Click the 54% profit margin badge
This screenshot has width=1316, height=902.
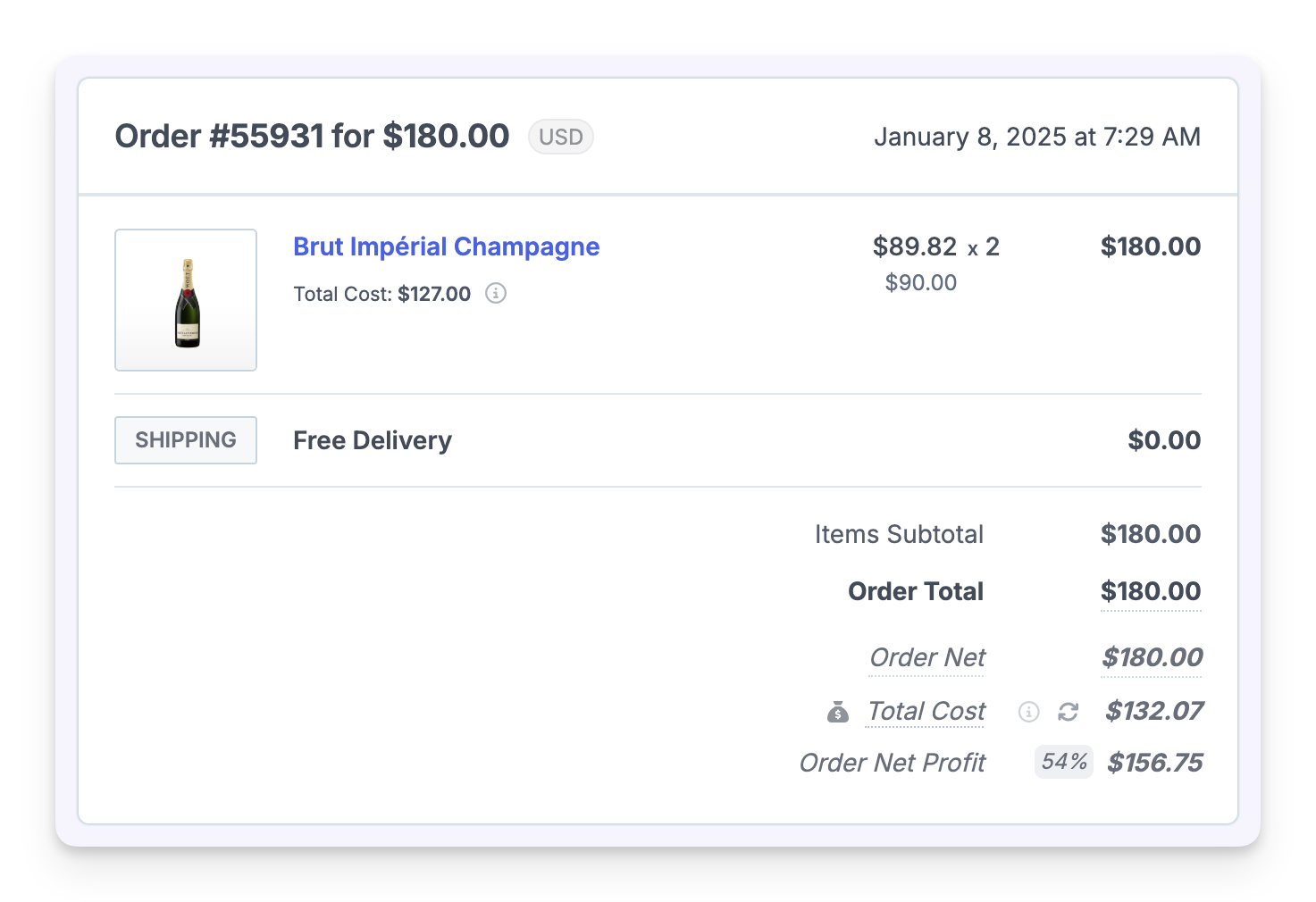pyautogui.click(x=1063, y=762)
